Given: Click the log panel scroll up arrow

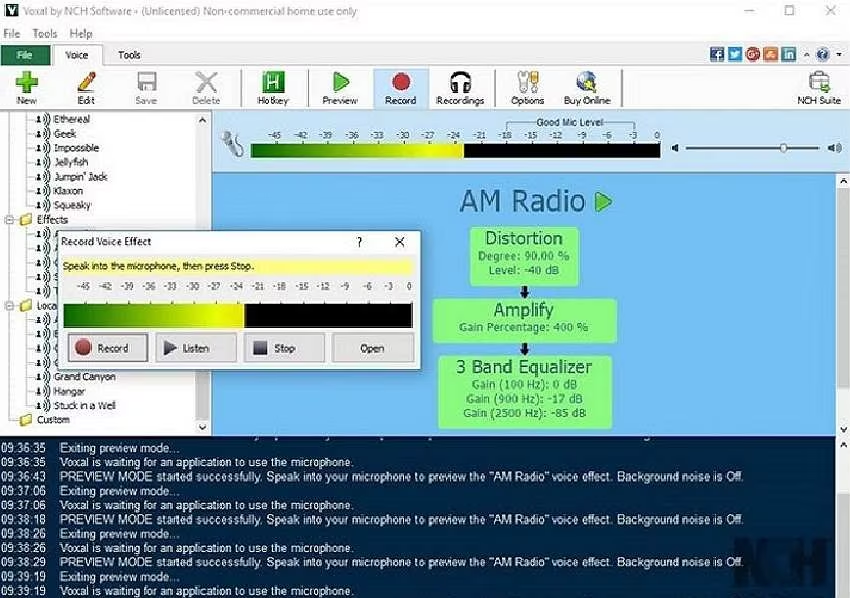Looking at the screenshot, I should pos(843,445).
